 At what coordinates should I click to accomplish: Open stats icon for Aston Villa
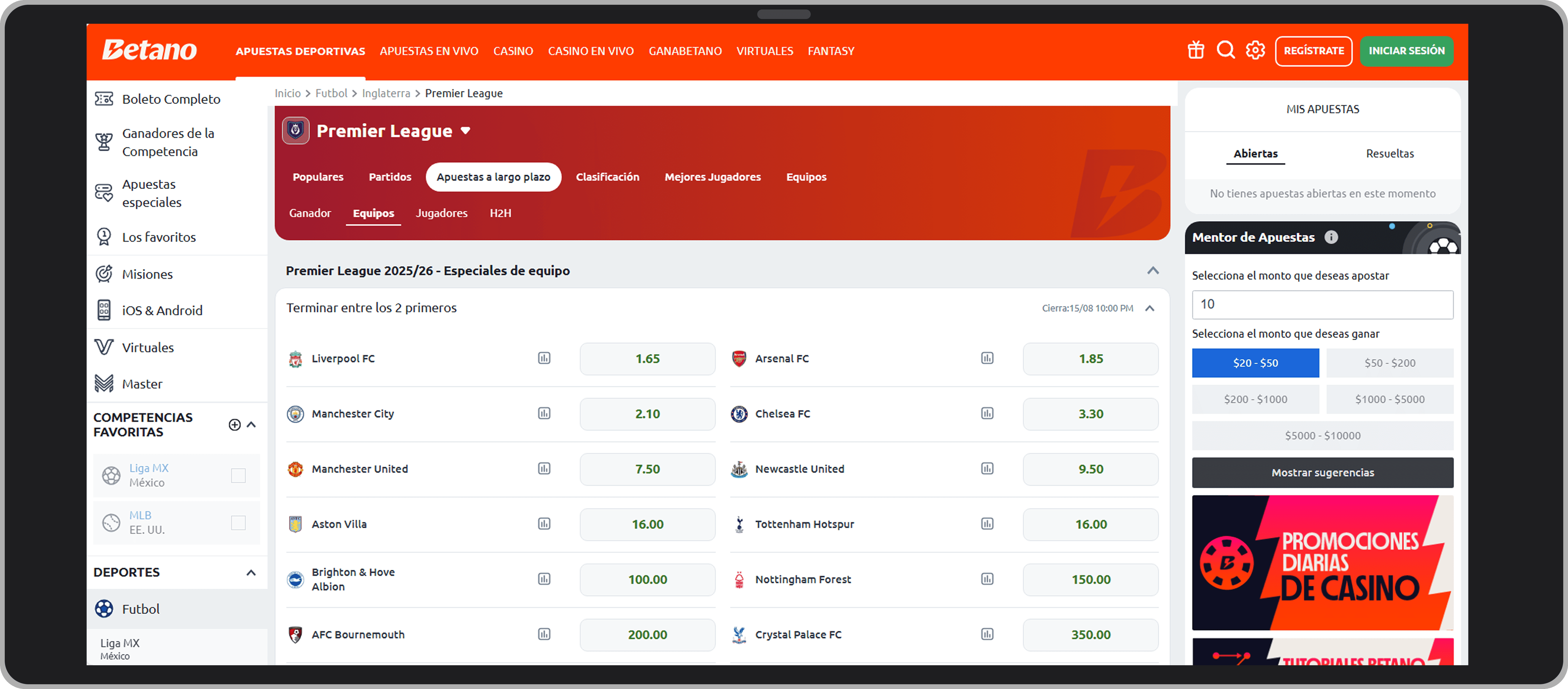tap(544, 524)
